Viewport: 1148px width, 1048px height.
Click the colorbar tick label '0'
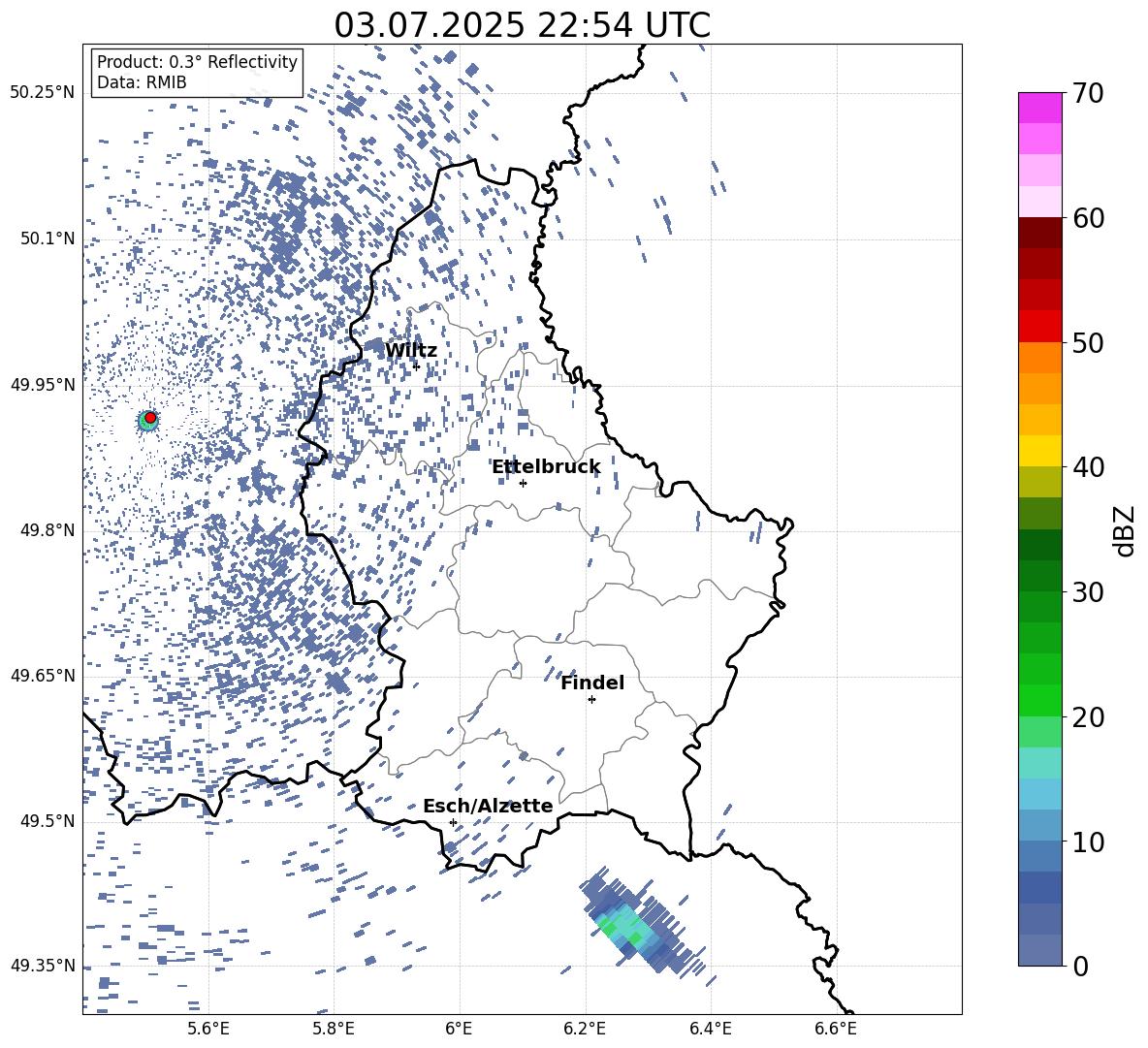pos(1081,966)
